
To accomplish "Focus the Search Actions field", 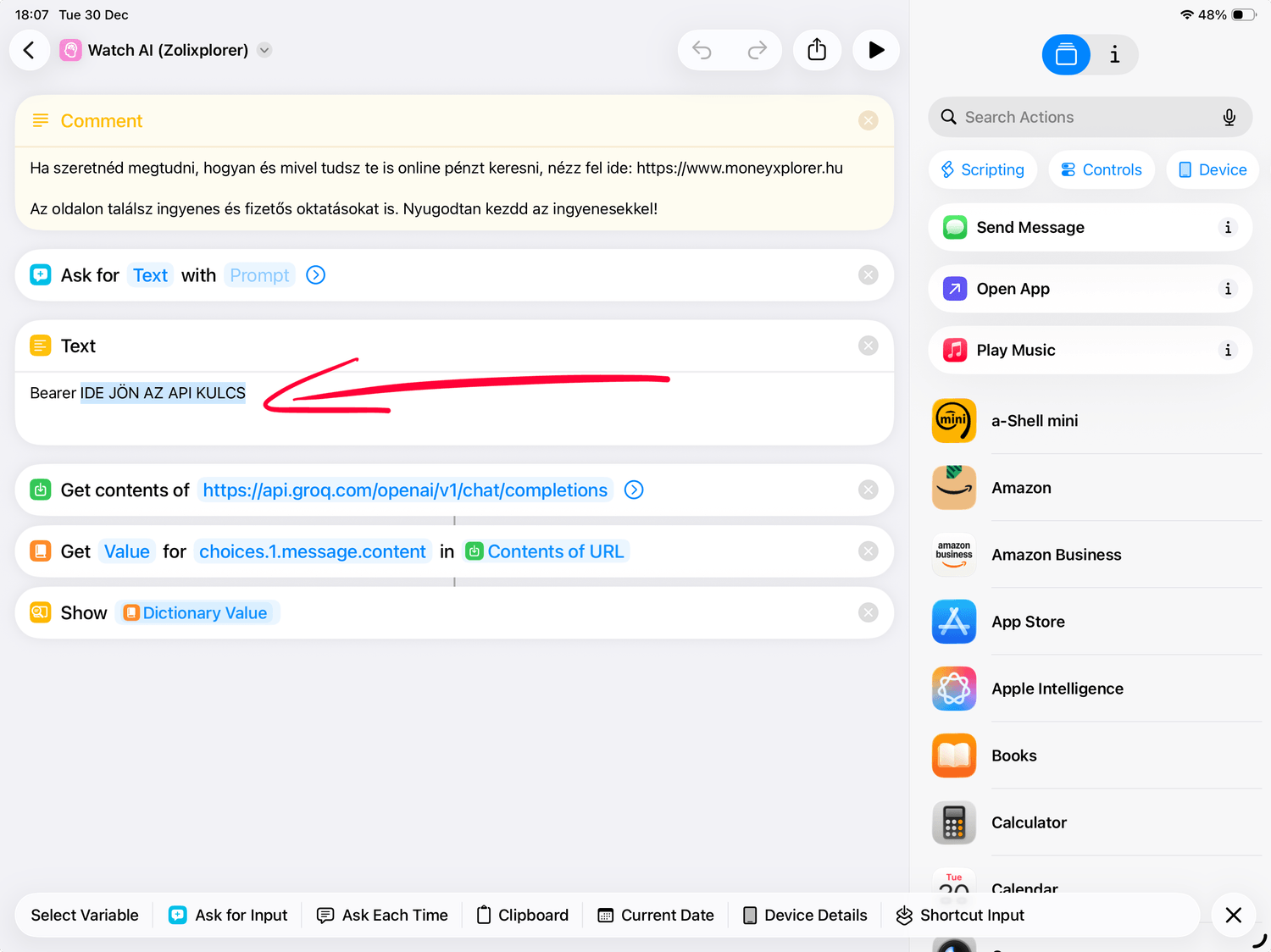I will 1090,117.
